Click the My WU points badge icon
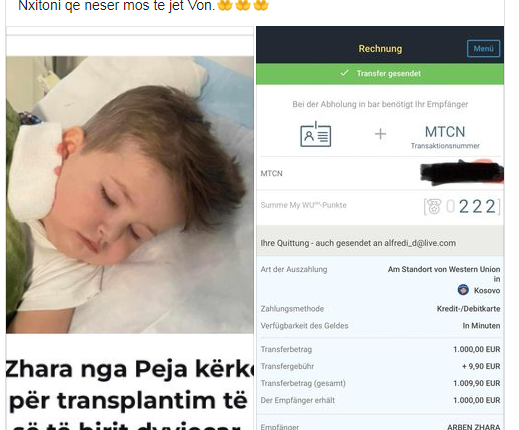The width and height of the screenshot is (519, 430). (433, 206)
